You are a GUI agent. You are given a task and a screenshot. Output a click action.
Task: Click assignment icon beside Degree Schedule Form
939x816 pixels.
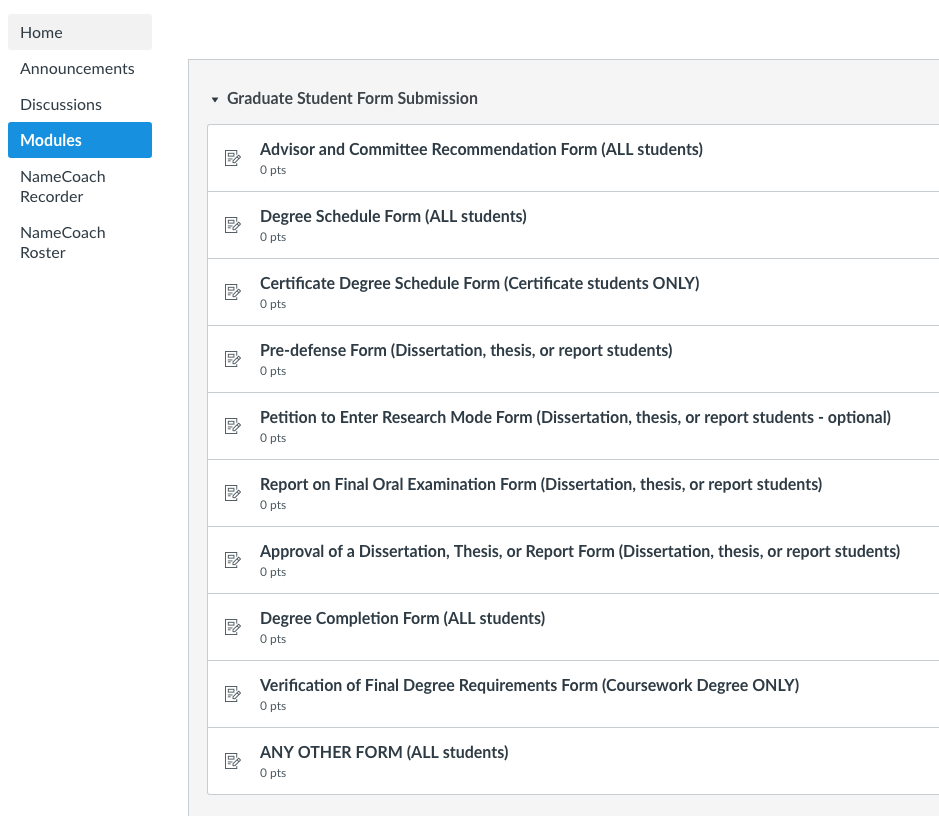click(x=232, y=225)
